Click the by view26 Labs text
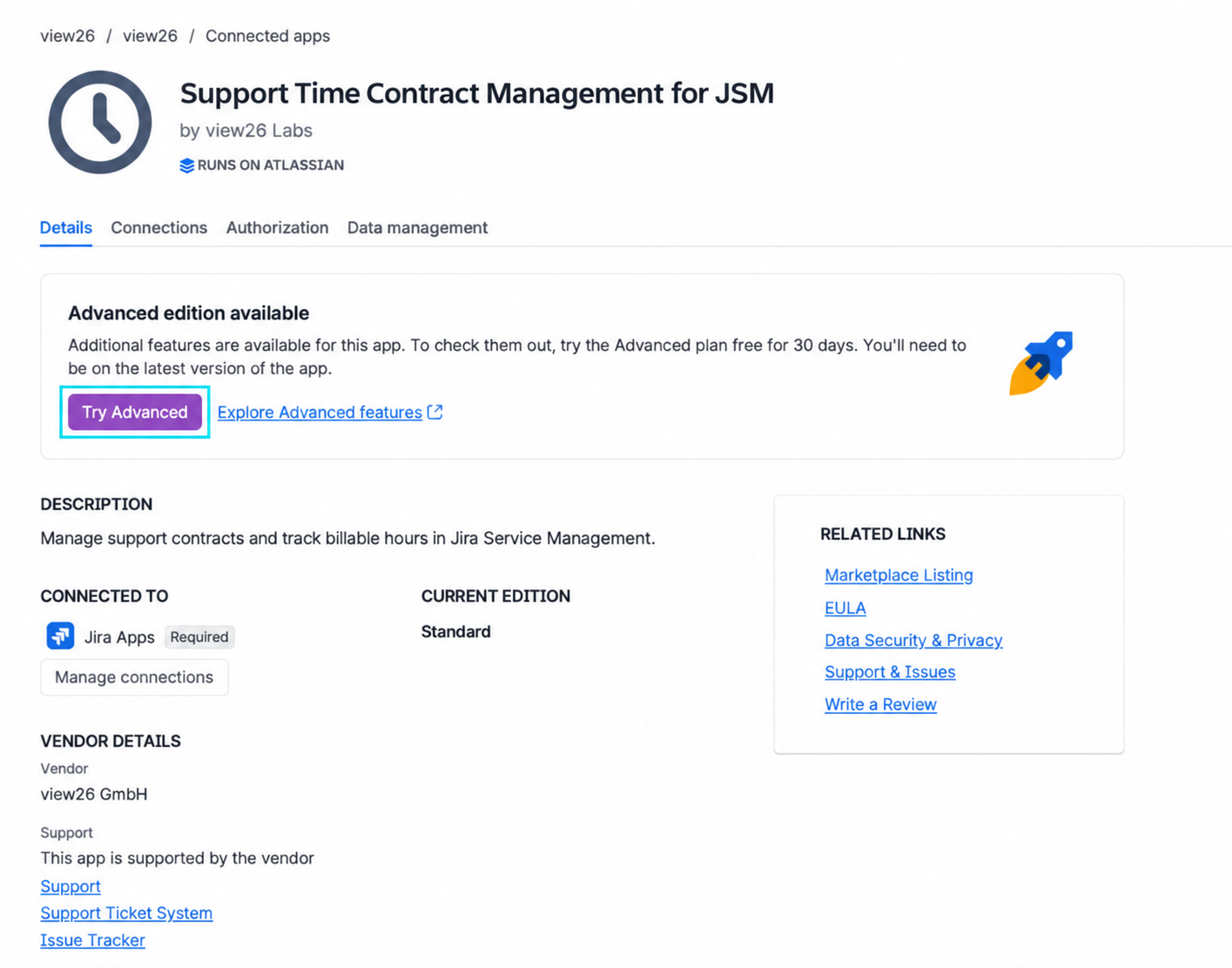 pos(246,131)
